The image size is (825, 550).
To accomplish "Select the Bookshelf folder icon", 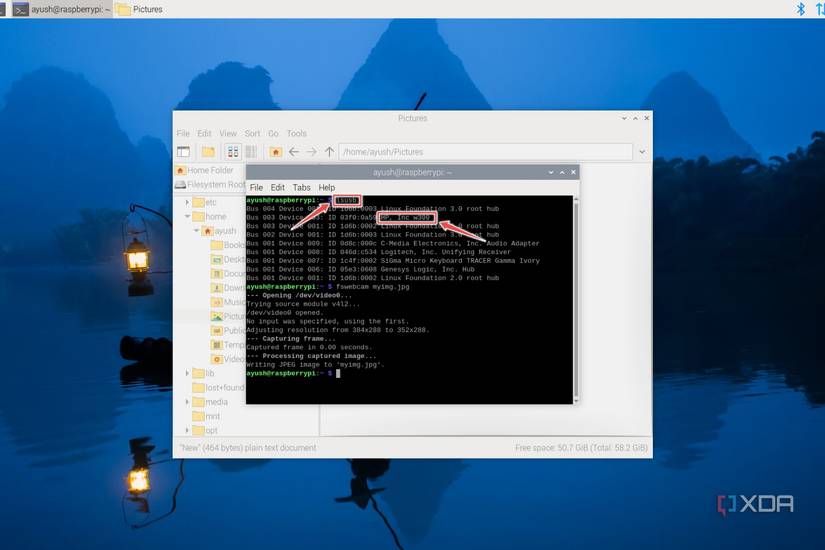I will pyautogui.click(x=216, y=245).
